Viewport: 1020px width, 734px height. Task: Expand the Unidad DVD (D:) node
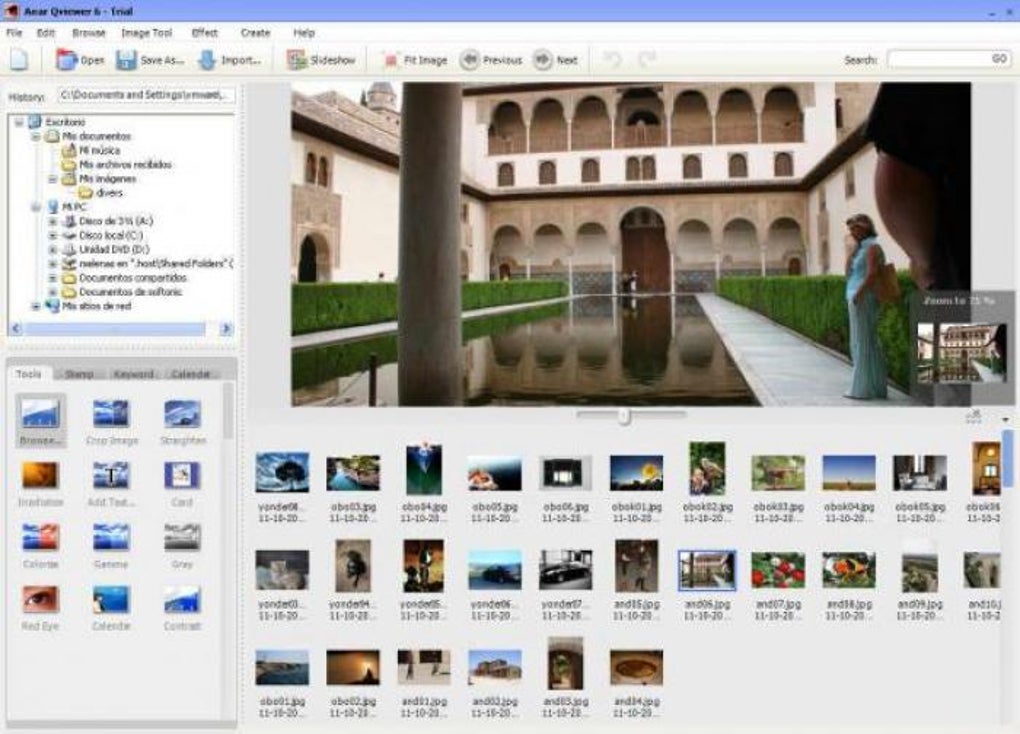(53, 250)
